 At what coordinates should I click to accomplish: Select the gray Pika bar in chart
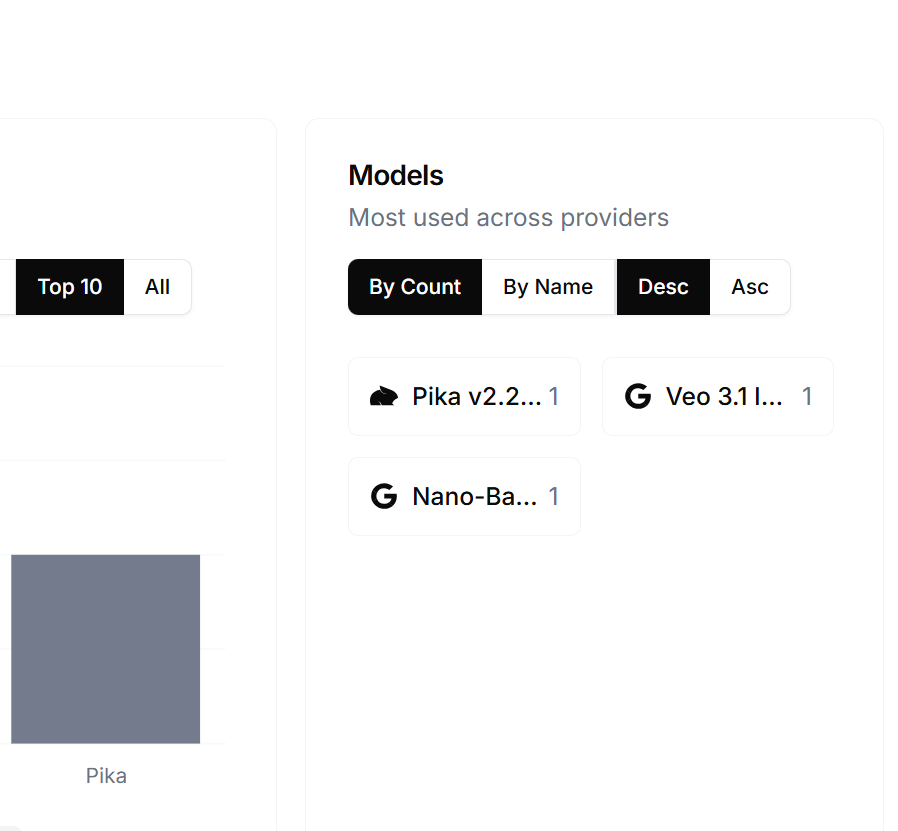pos(105,649)
